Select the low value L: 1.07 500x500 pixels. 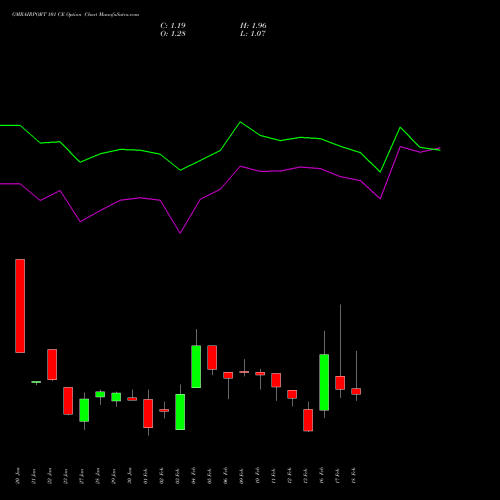tap(253, 34)
